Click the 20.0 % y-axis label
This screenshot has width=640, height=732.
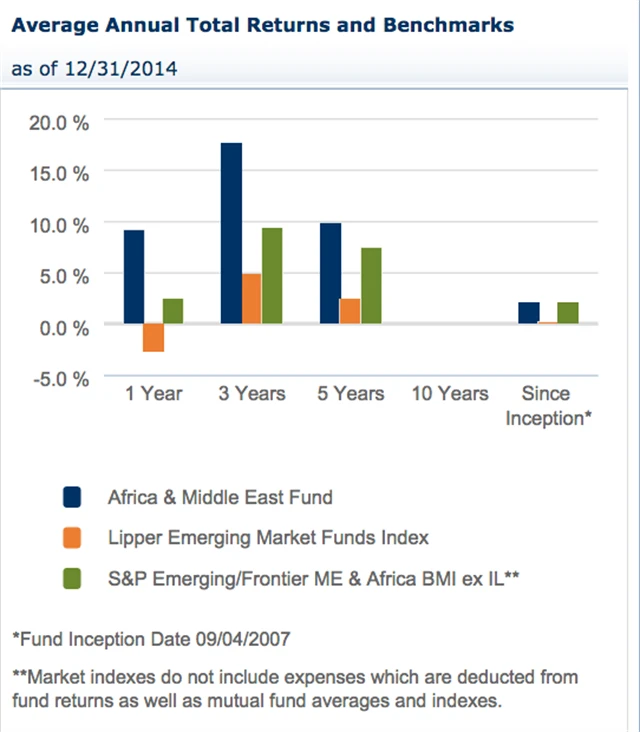[x=61, y=122]
